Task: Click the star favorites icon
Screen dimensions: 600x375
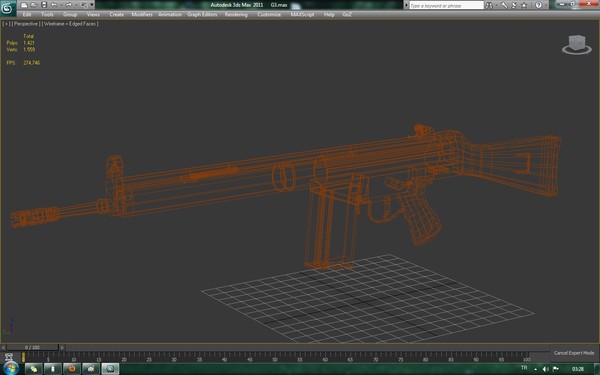Action: pyautogui.click(x=524, y=5)
